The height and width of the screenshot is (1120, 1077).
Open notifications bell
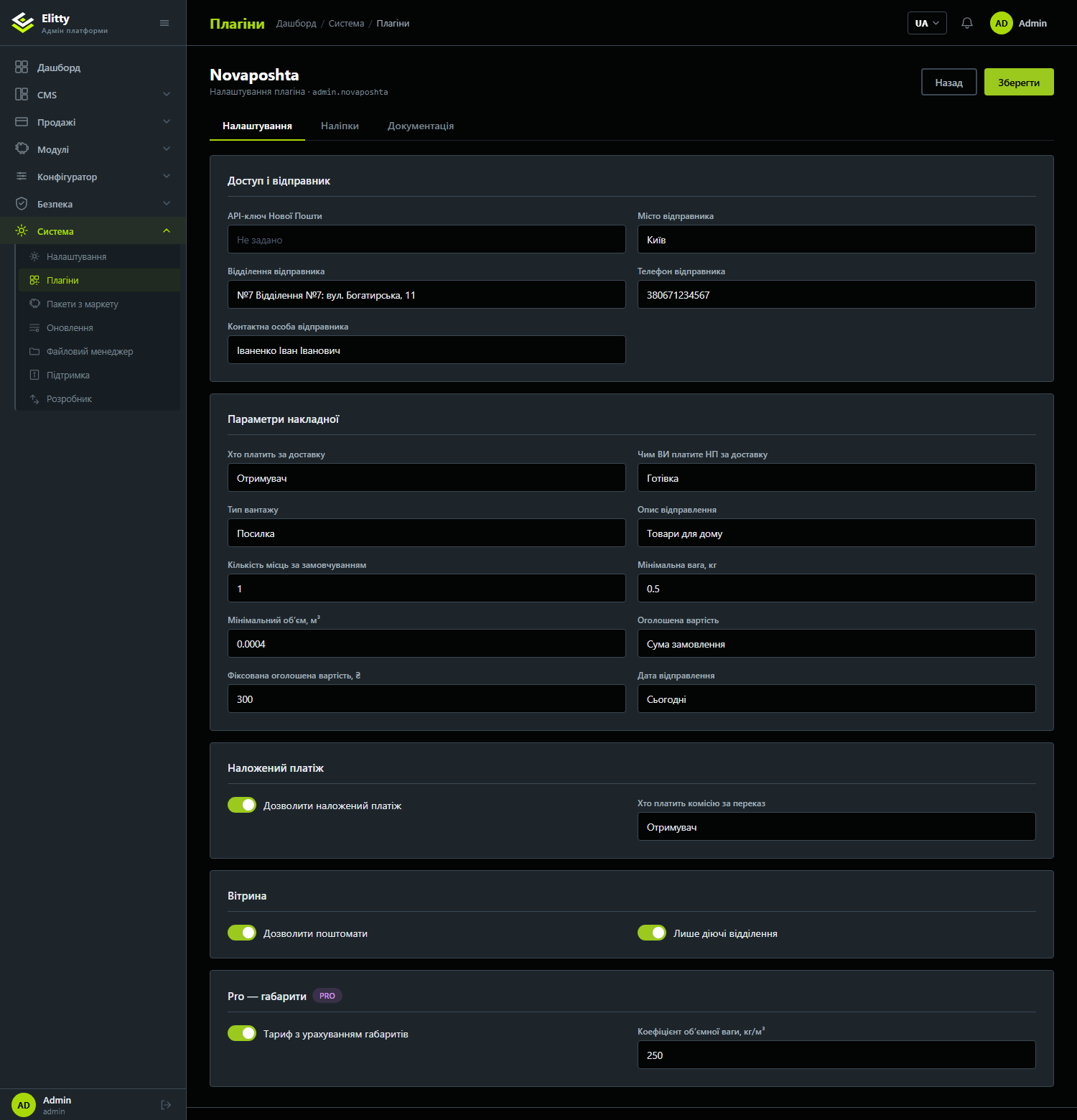tap(967, 23)
